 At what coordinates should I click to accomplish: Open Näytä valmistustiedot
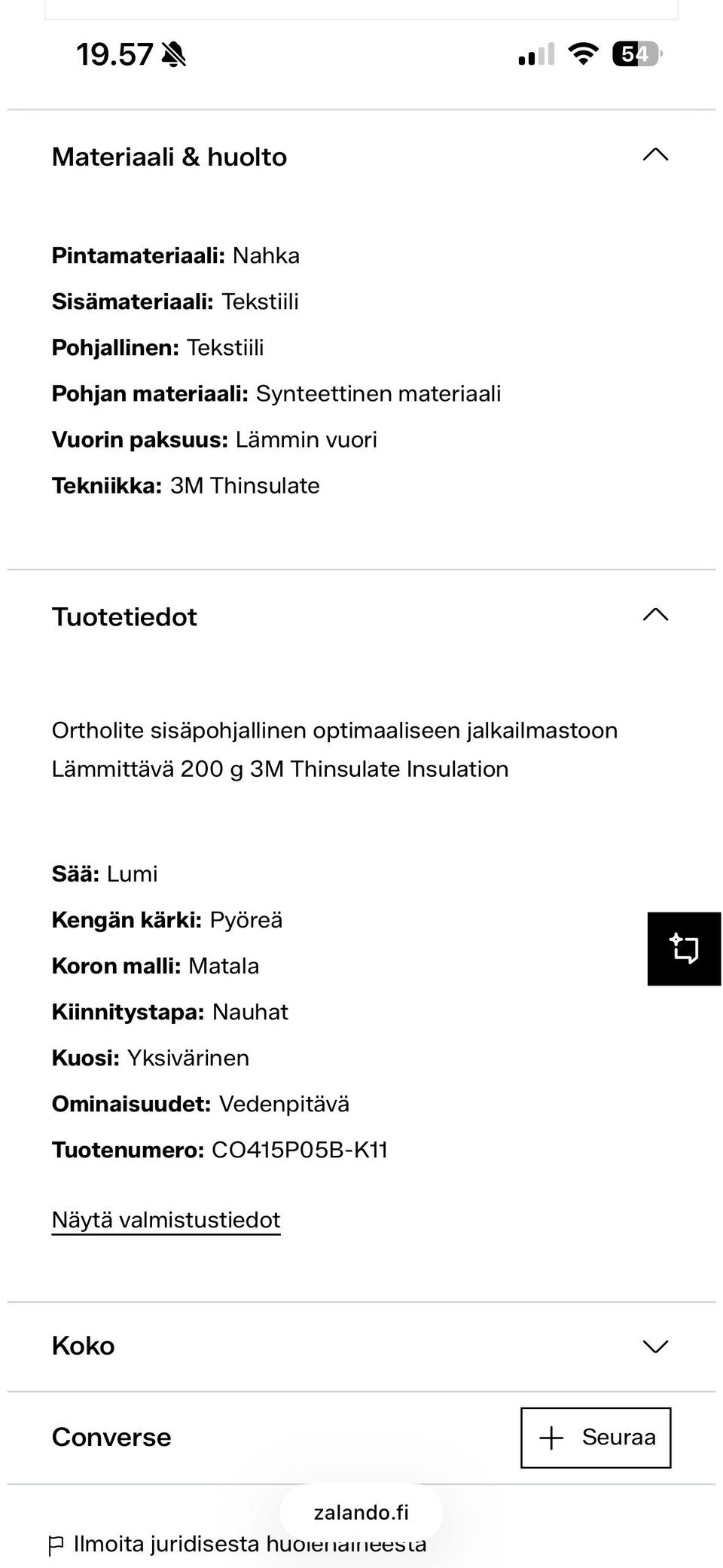(166, 1219)
